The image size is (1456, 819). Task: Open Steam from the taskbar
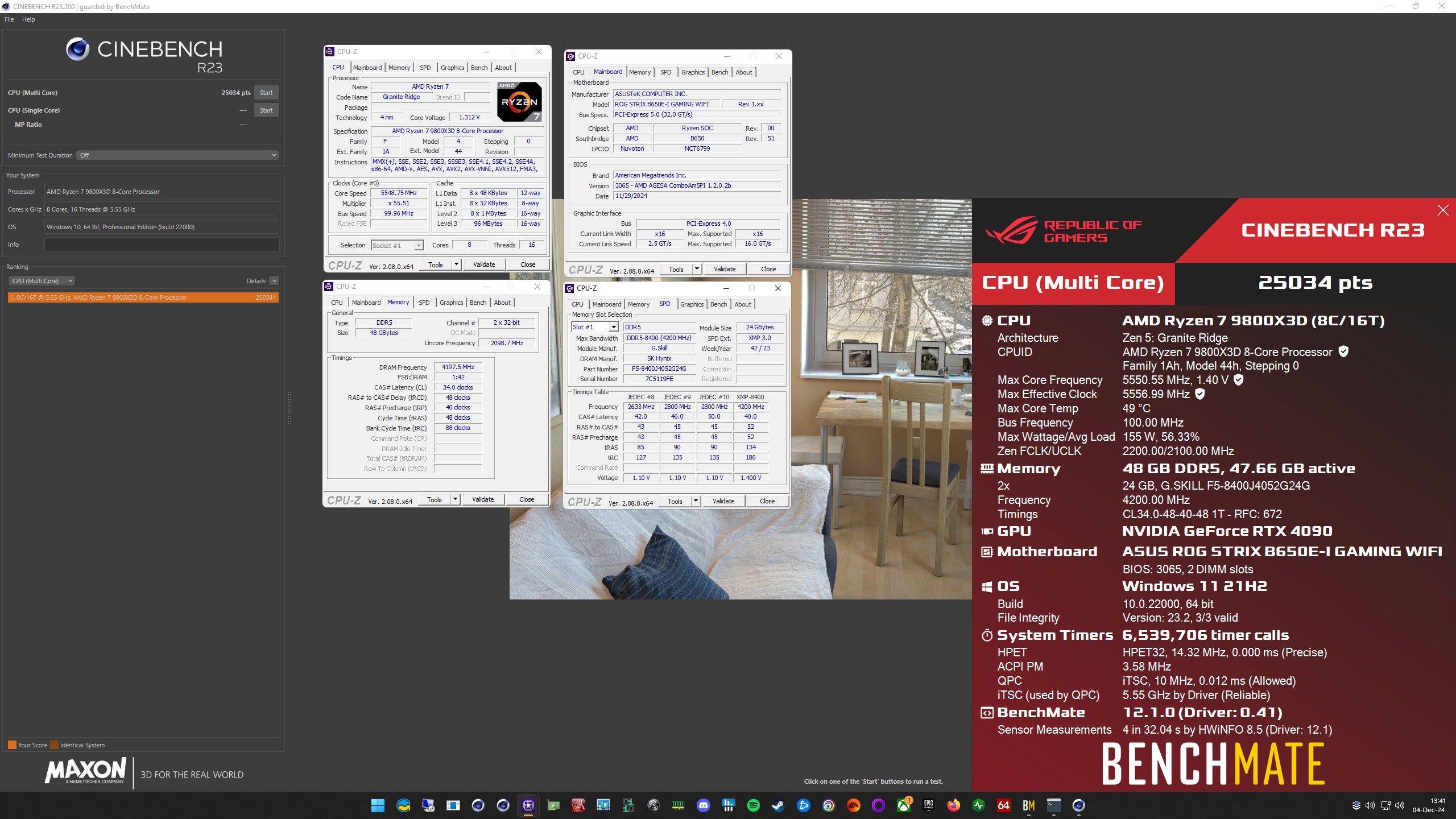pos(778,805)
